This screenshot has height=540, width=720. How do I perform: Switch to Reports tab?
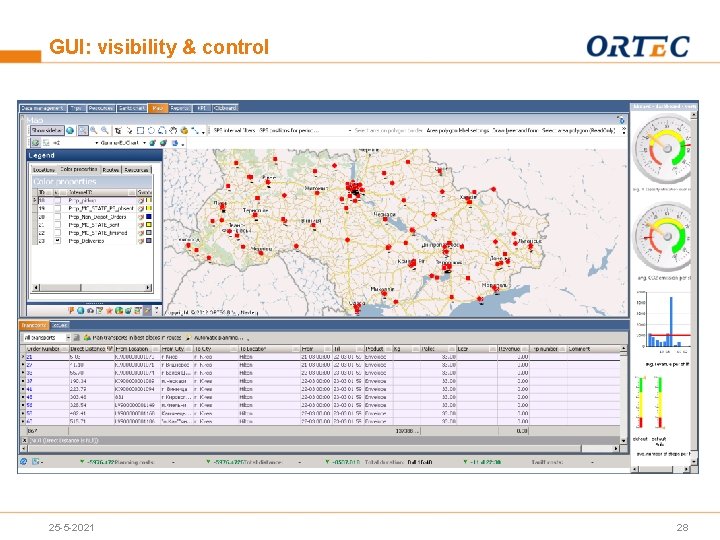[x=180, y=108]
